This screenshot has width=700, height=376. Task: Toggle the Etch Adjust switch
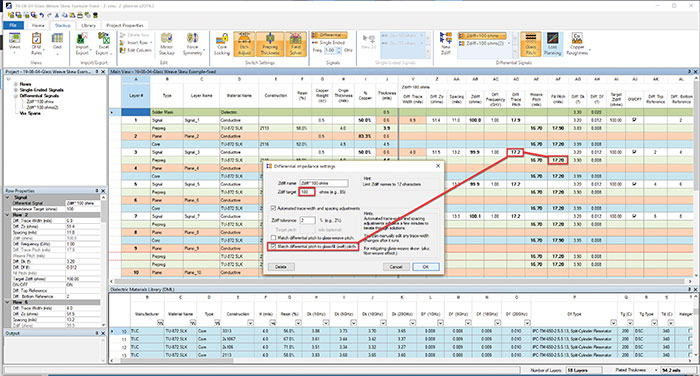(245, 44)
